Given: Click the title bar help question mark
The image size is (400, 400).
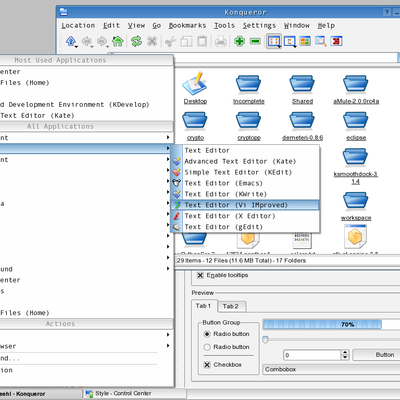Looking at the screenshot, I should click(x=387, y=12).
